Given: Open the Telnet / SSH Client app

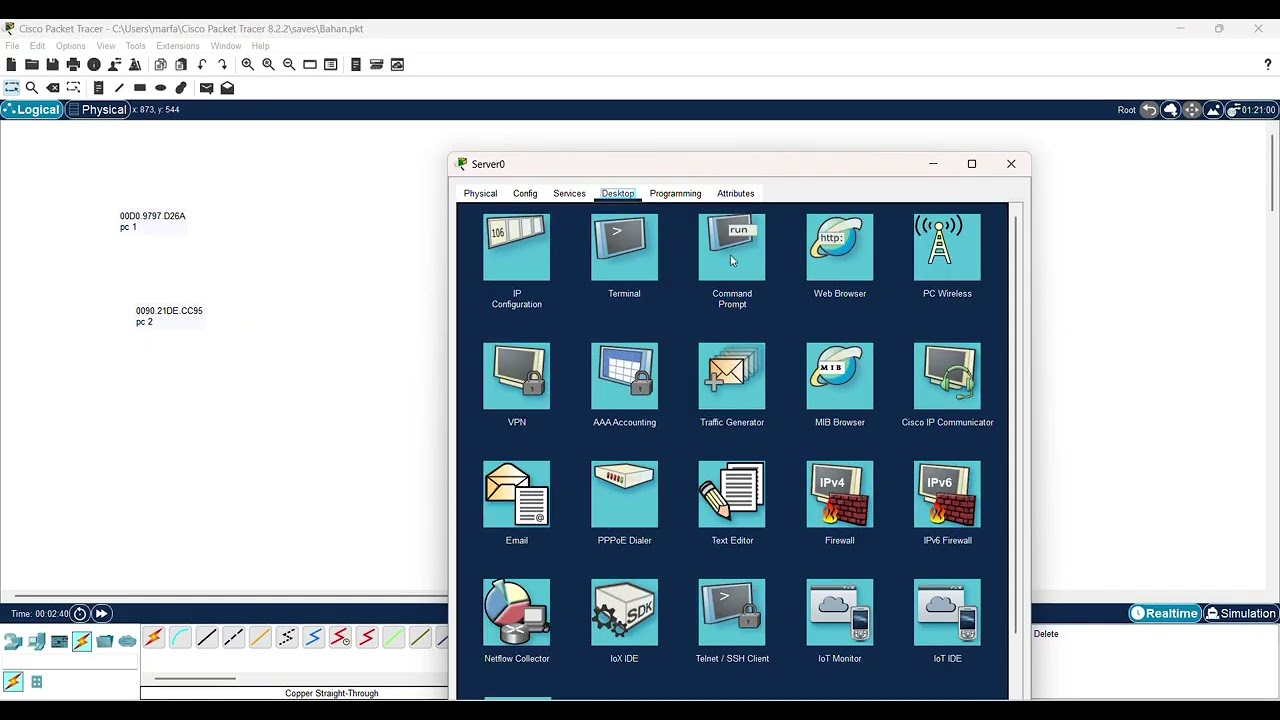Looking at the screenshot, I should 732,612.
